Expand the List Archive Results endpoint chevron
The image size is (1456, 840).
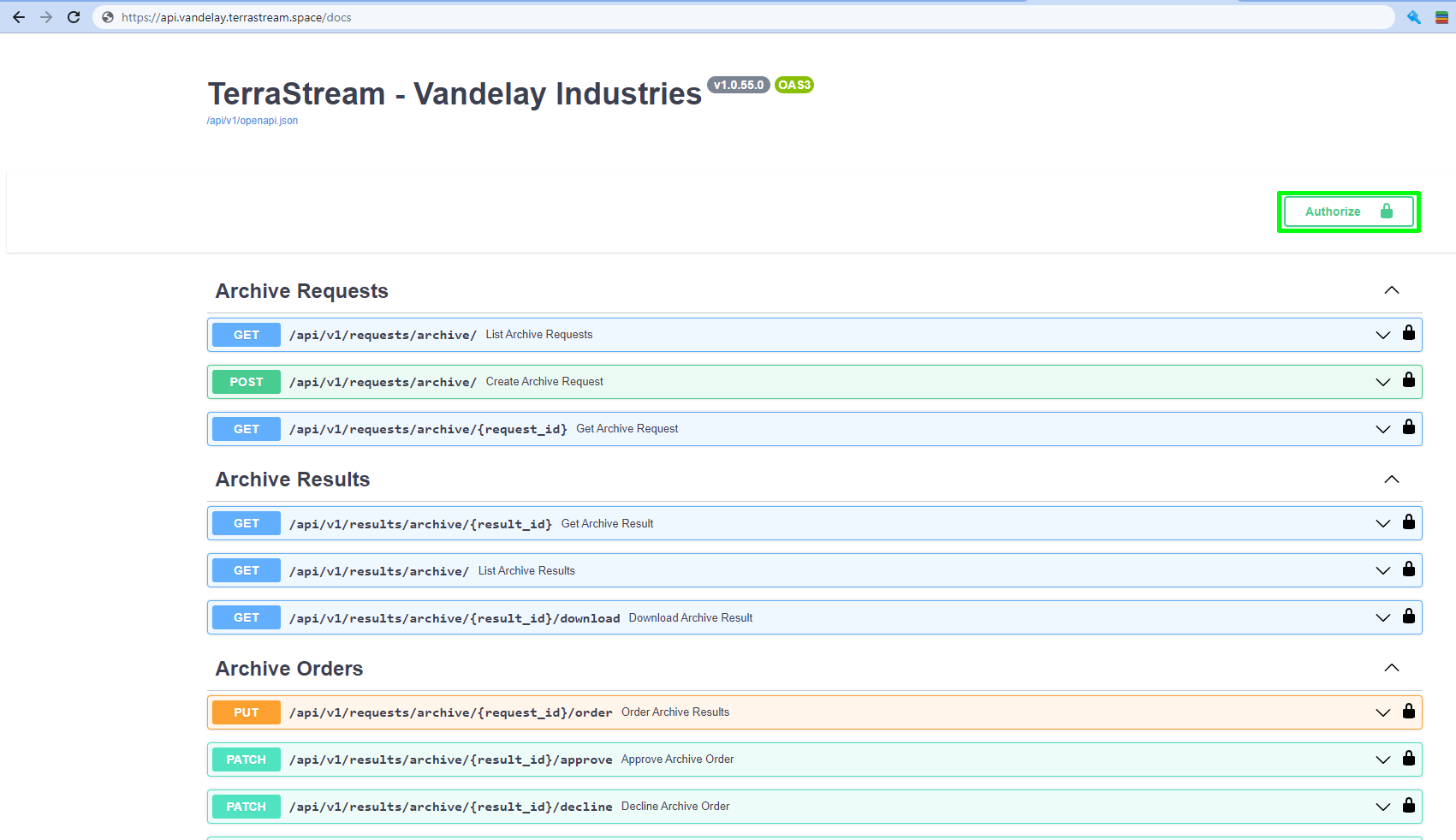[1383, 570]
